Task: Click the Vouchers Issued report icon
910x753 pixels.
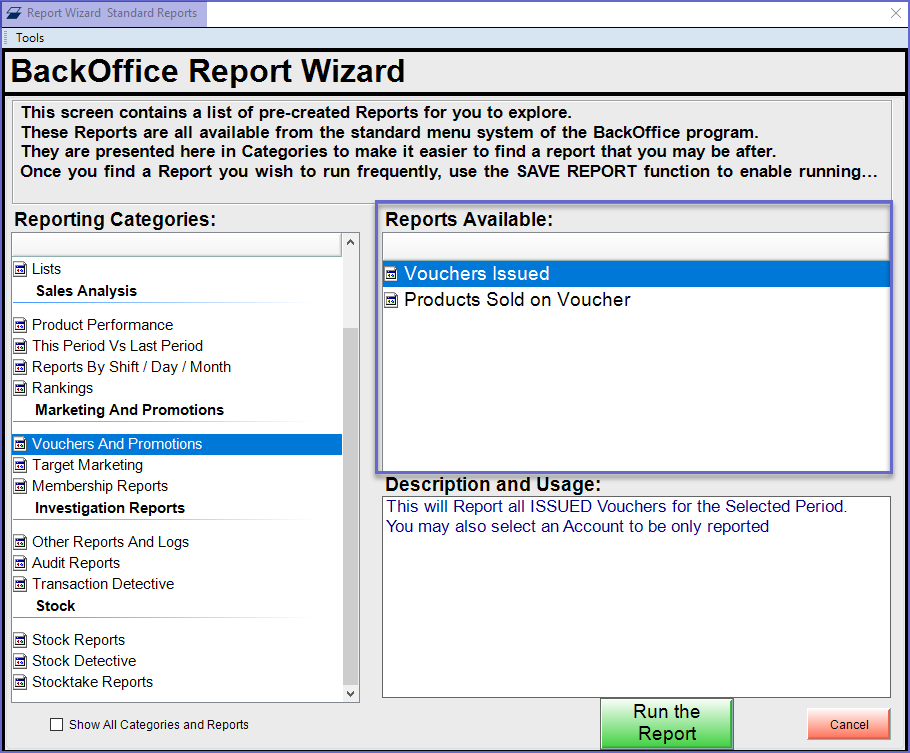Action: [x=392, y=274]
